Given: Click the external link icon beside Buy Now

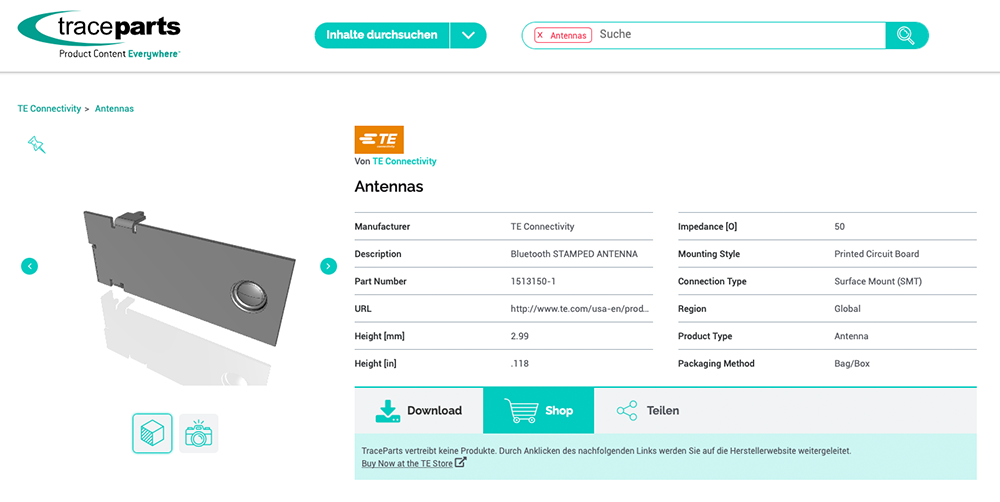Looking at the screenshot, I should point(460,462).
